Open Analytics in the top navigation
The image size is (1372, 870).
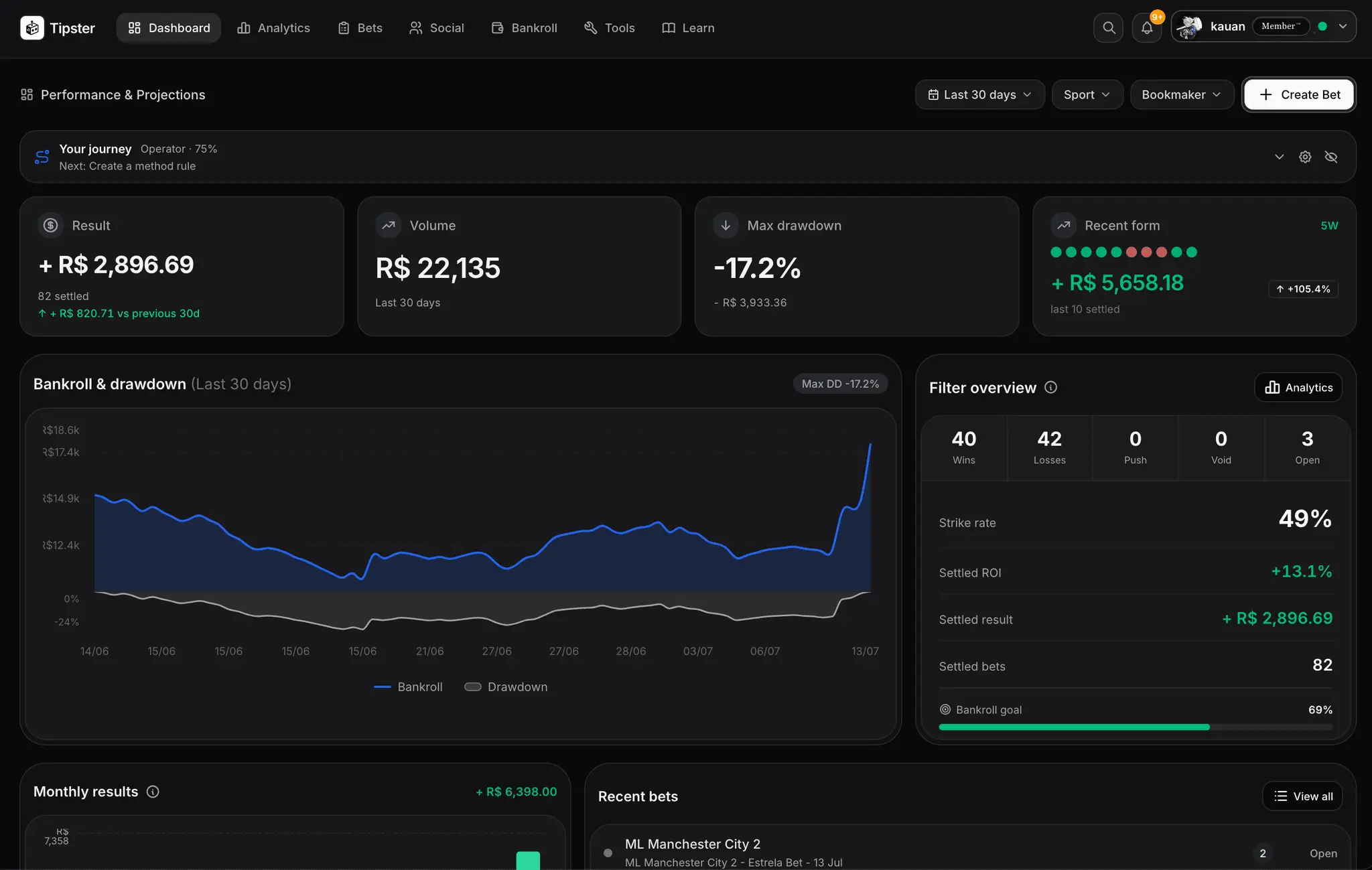click(x=273, y=28)
